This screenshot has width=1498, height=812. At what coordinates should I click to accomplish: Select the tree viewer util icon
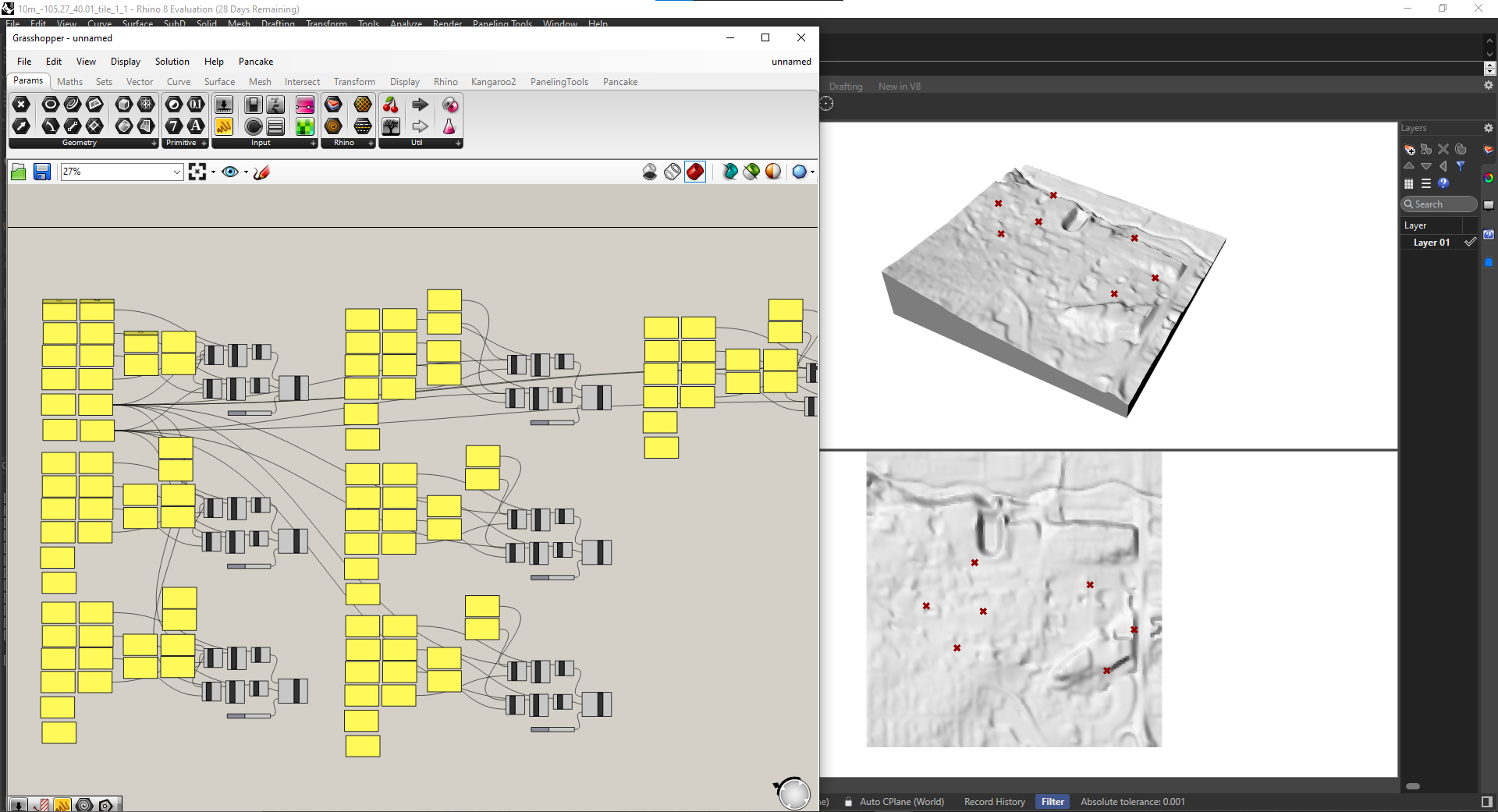point(391,126)
